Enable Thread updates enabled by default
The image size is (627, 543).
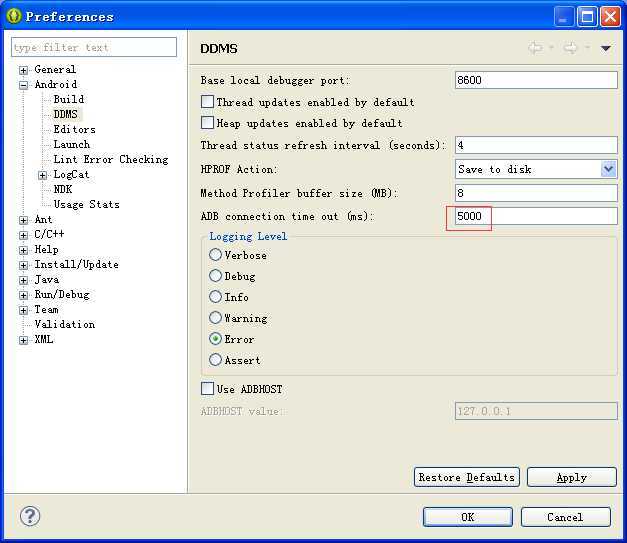207,102
